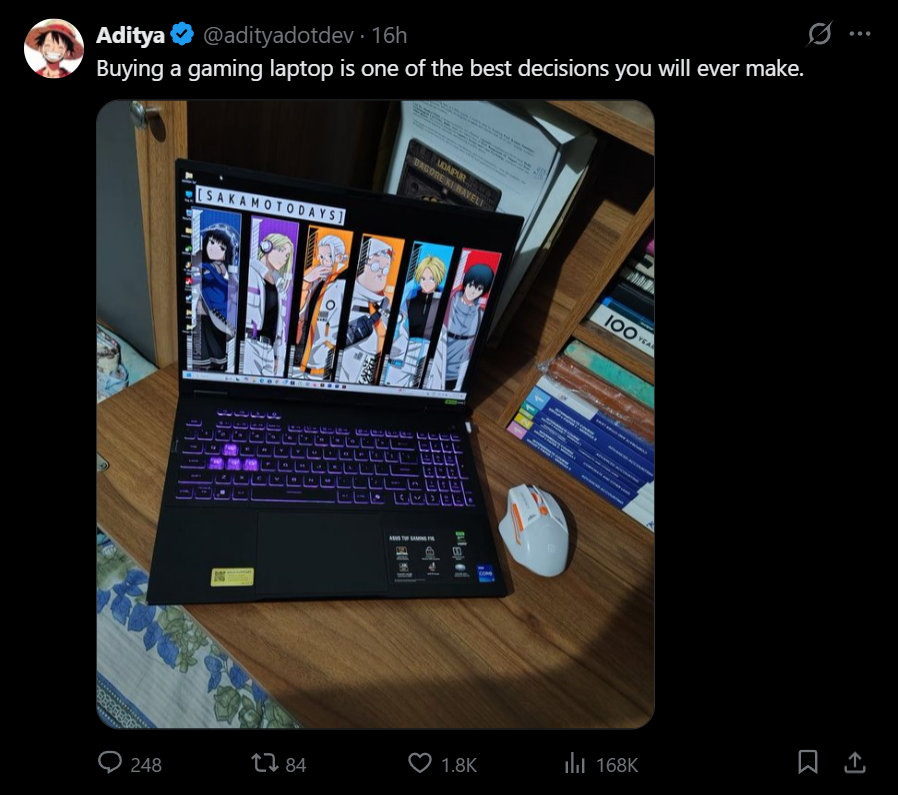Click the display name Aditya
Viewport: 898px width, 795px height.
pos(131,35)
